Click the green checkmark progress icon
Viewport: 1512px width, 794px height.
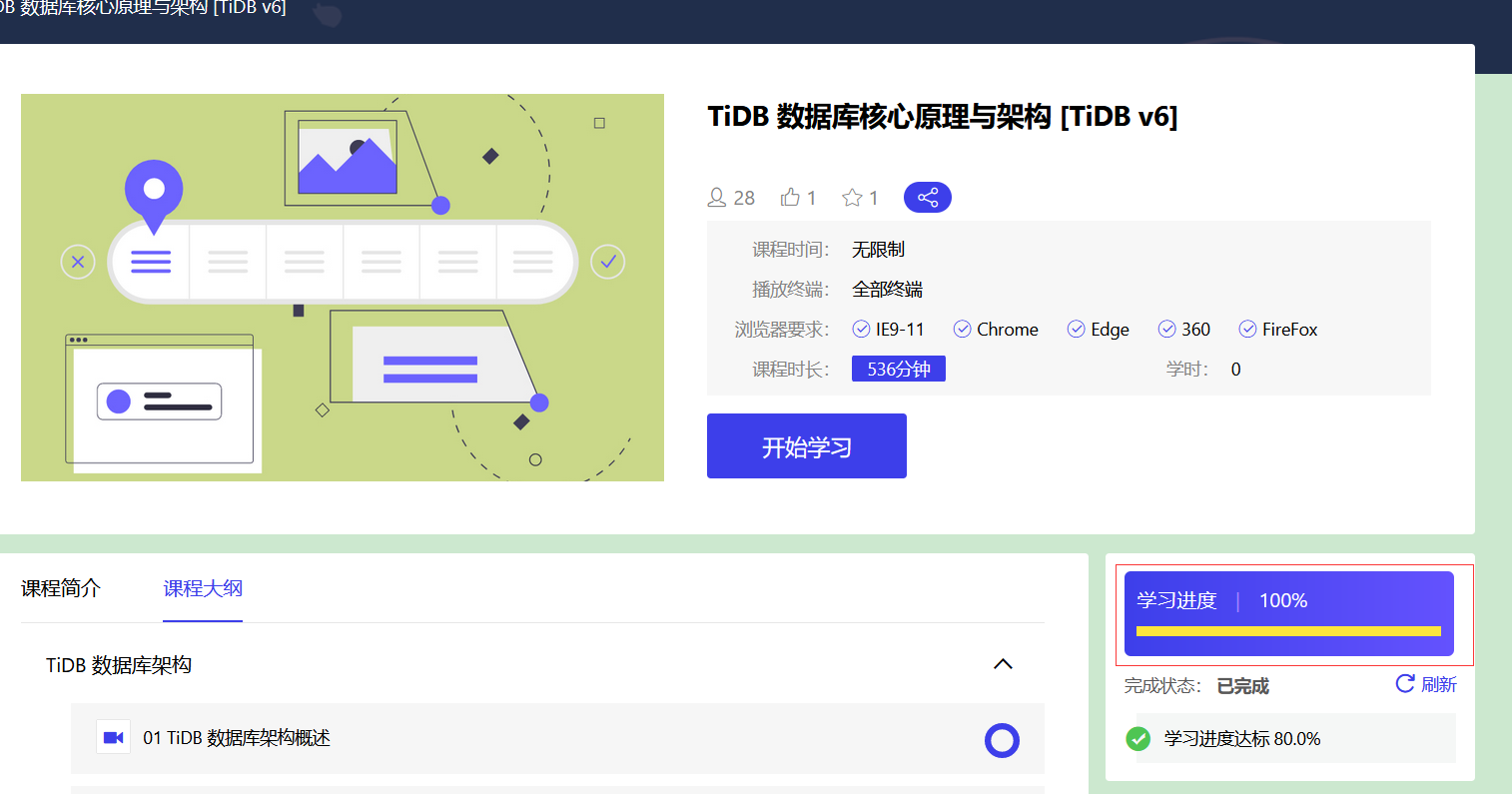click(x=1137, y=738)
